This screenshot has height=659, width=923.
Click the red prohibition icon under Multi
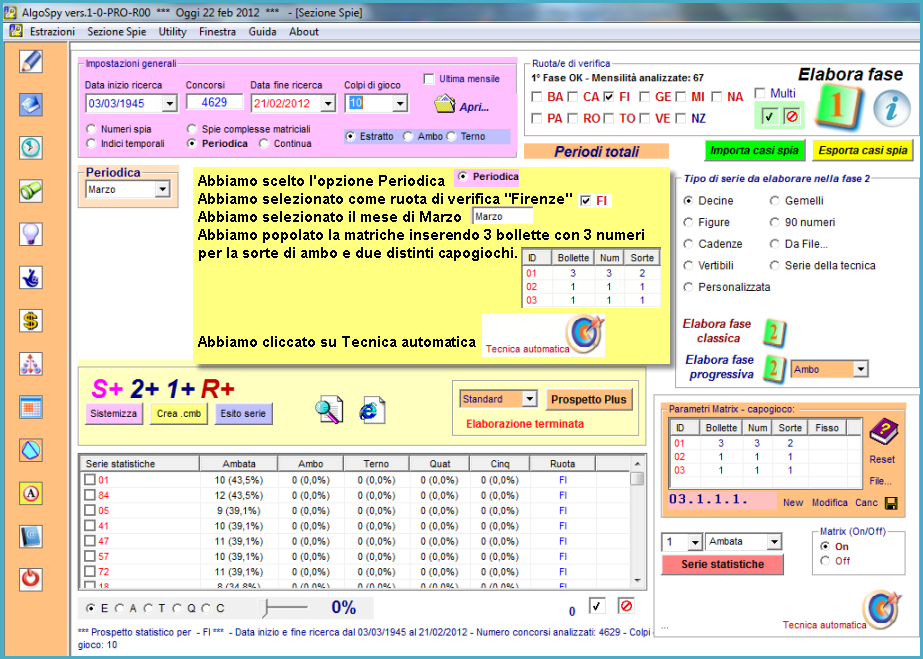coord(792,117)
